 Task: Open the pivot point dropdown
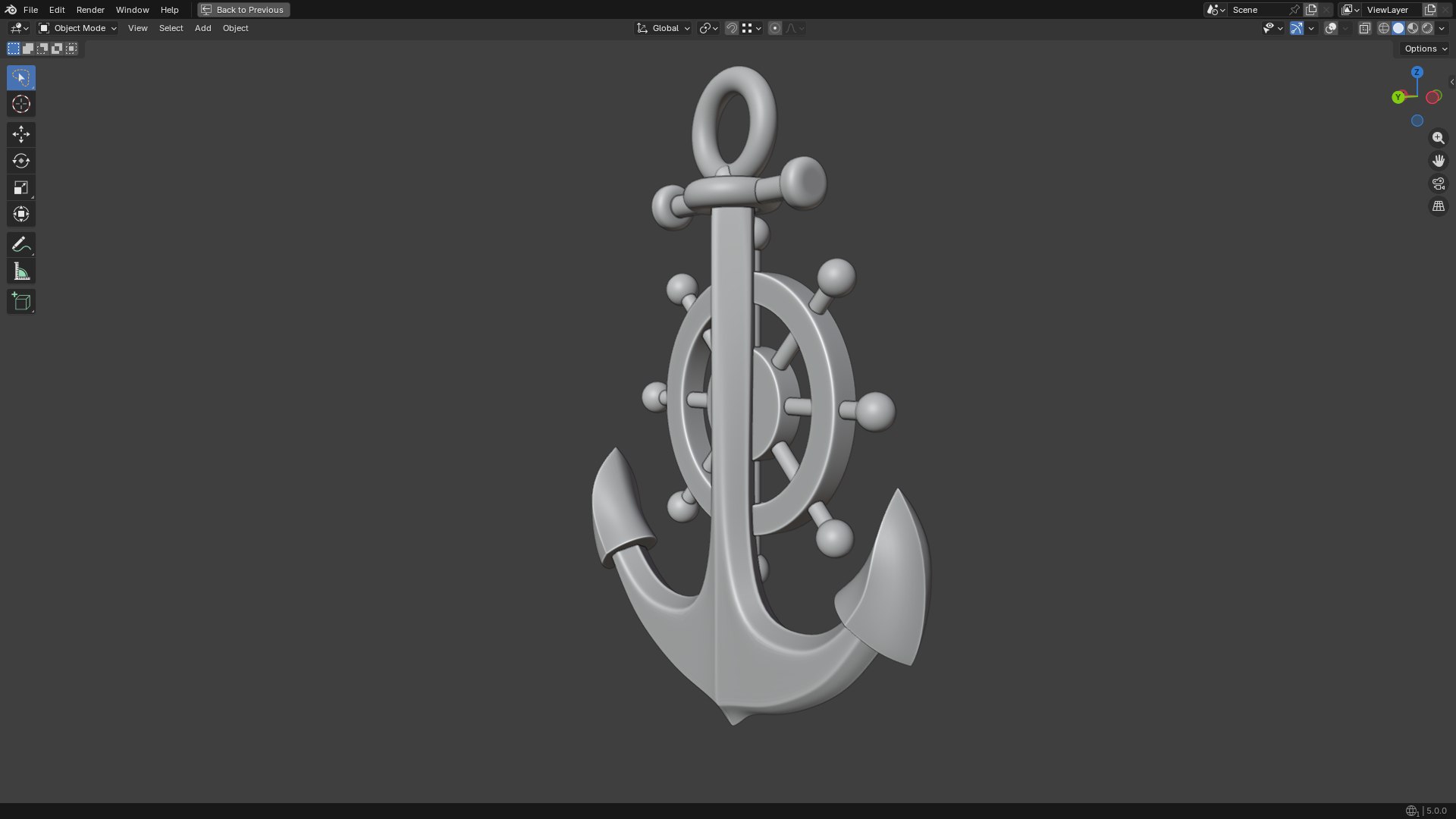708,28
